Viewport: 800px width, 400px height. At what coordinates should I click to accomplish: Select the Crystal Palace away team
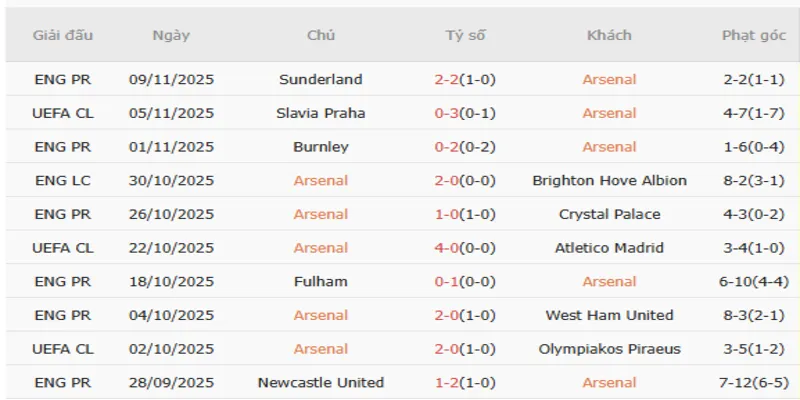point(609,214)
